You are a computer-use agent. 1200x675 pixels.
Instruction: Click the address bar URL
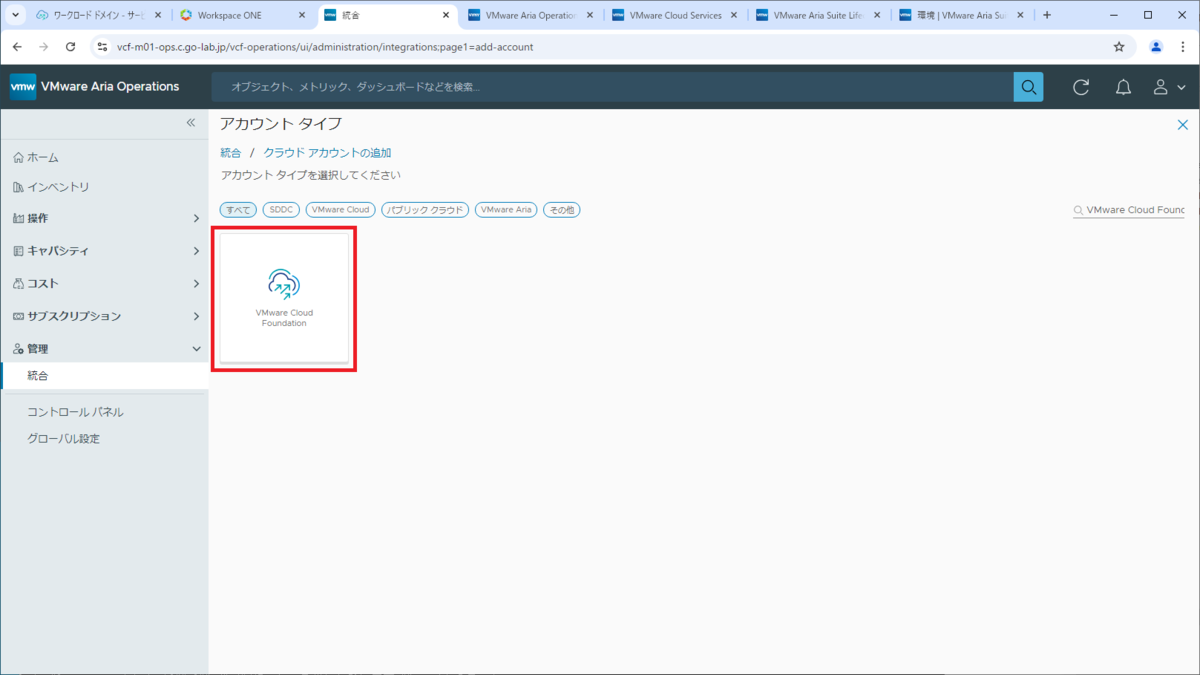(325, 47)
